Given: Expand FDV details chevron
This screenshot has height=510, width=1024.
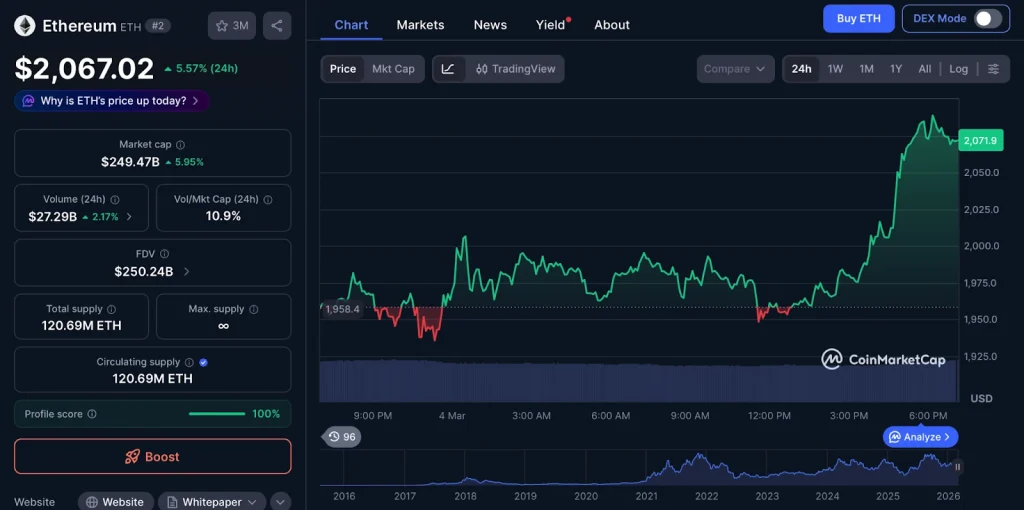Looking at the screenshot, I should coord(186,271).
